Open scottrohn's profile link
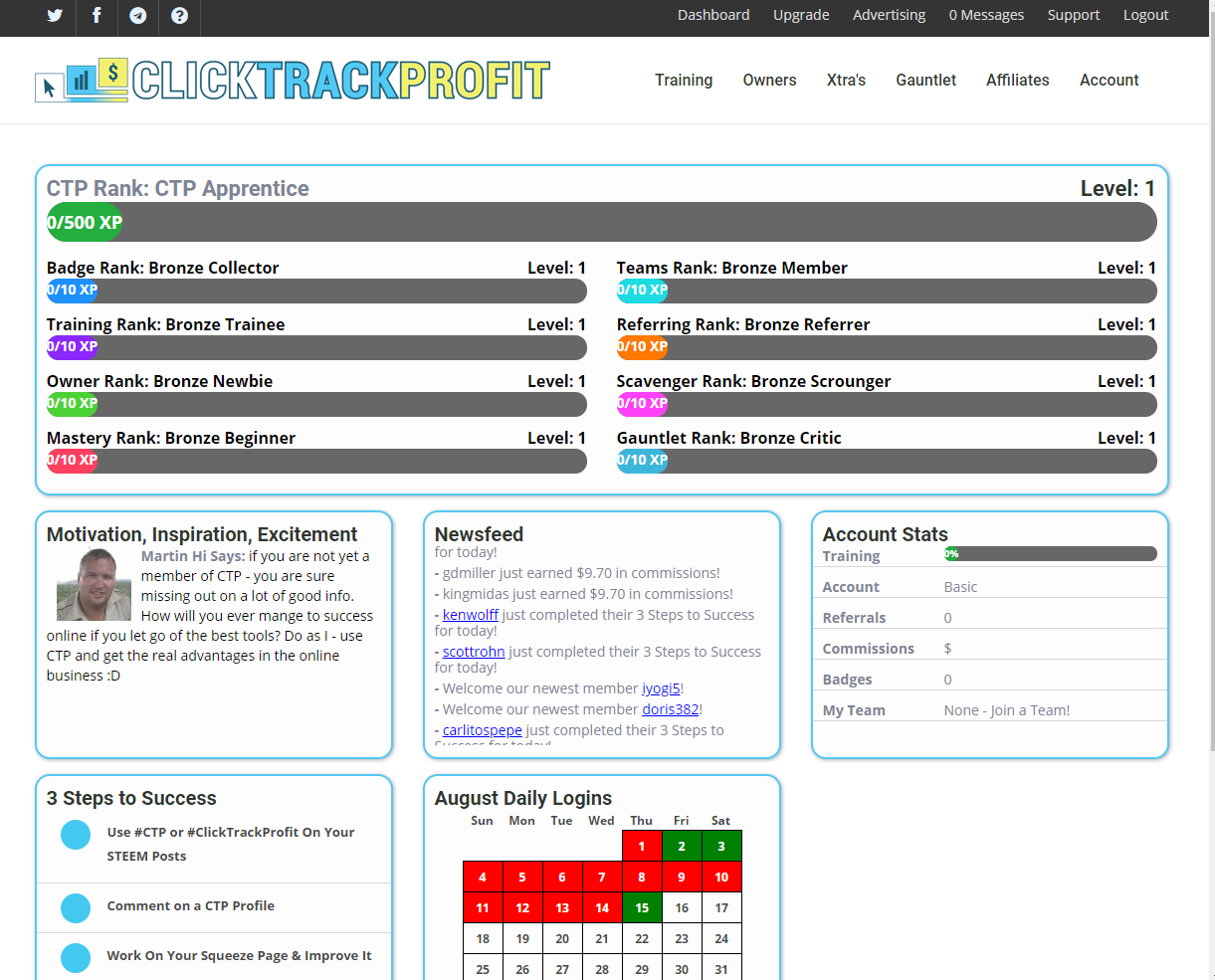1215x980 pixels. [474, 652]
